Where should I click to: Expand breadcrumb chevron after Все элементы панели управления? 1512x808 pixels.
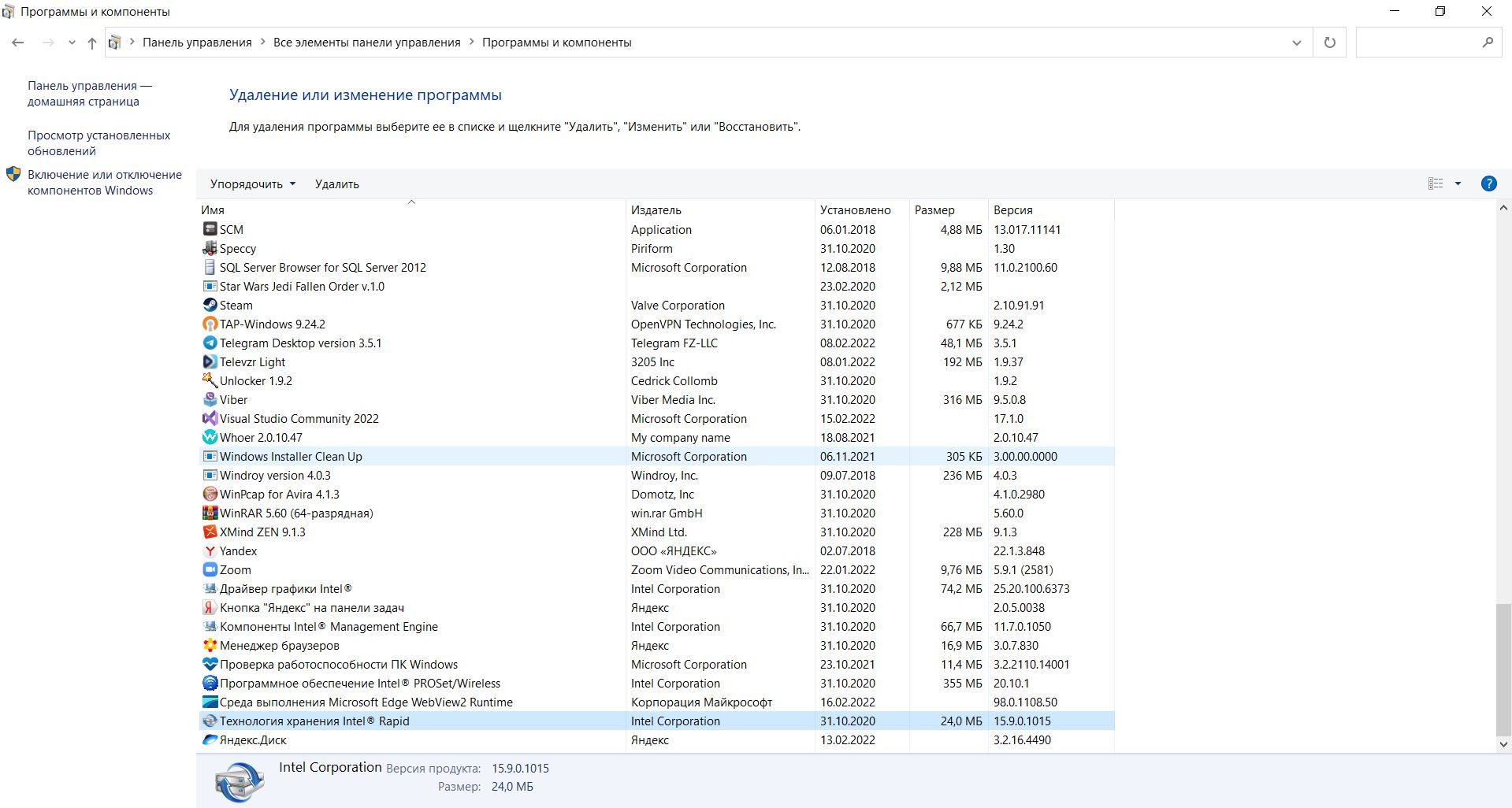tap(472, 43)
